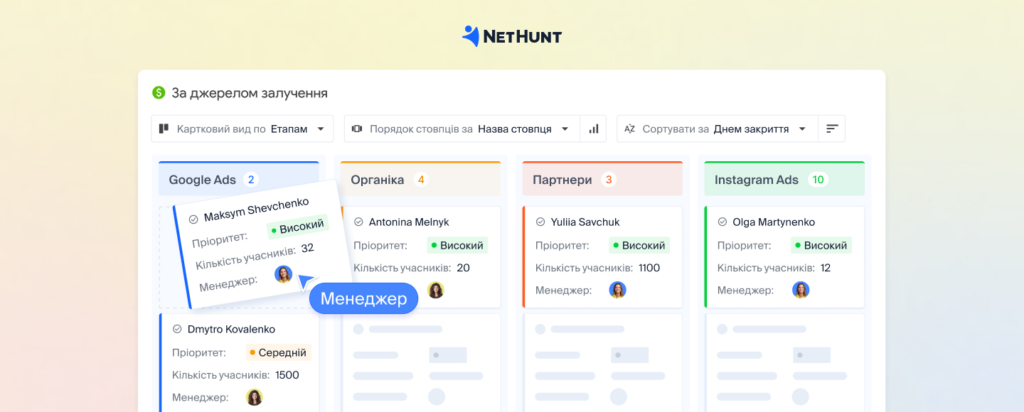Click Середній priority tag on Dmytro Kovalenko card

tap(278, 353)
